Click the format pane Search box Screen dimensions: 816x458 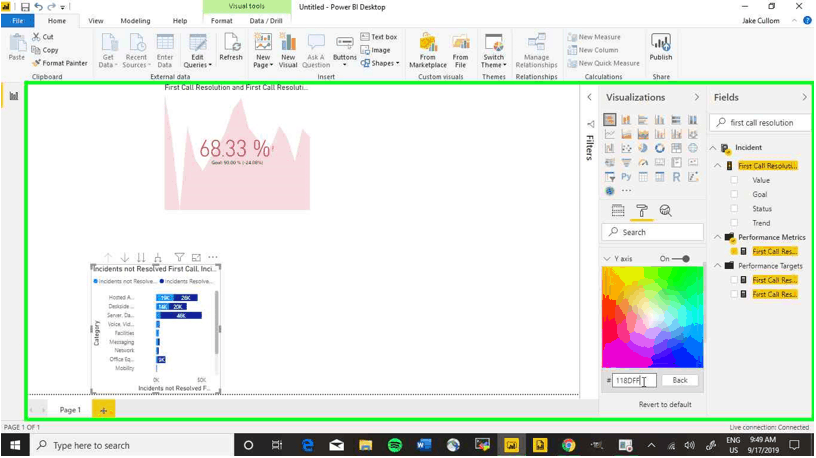click(x=653, y=232)
